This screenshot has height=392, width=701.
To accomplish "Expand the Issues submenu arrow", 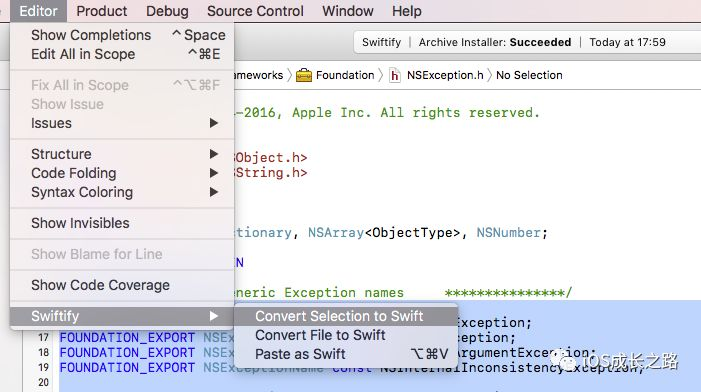I will (x=214, y=123).
